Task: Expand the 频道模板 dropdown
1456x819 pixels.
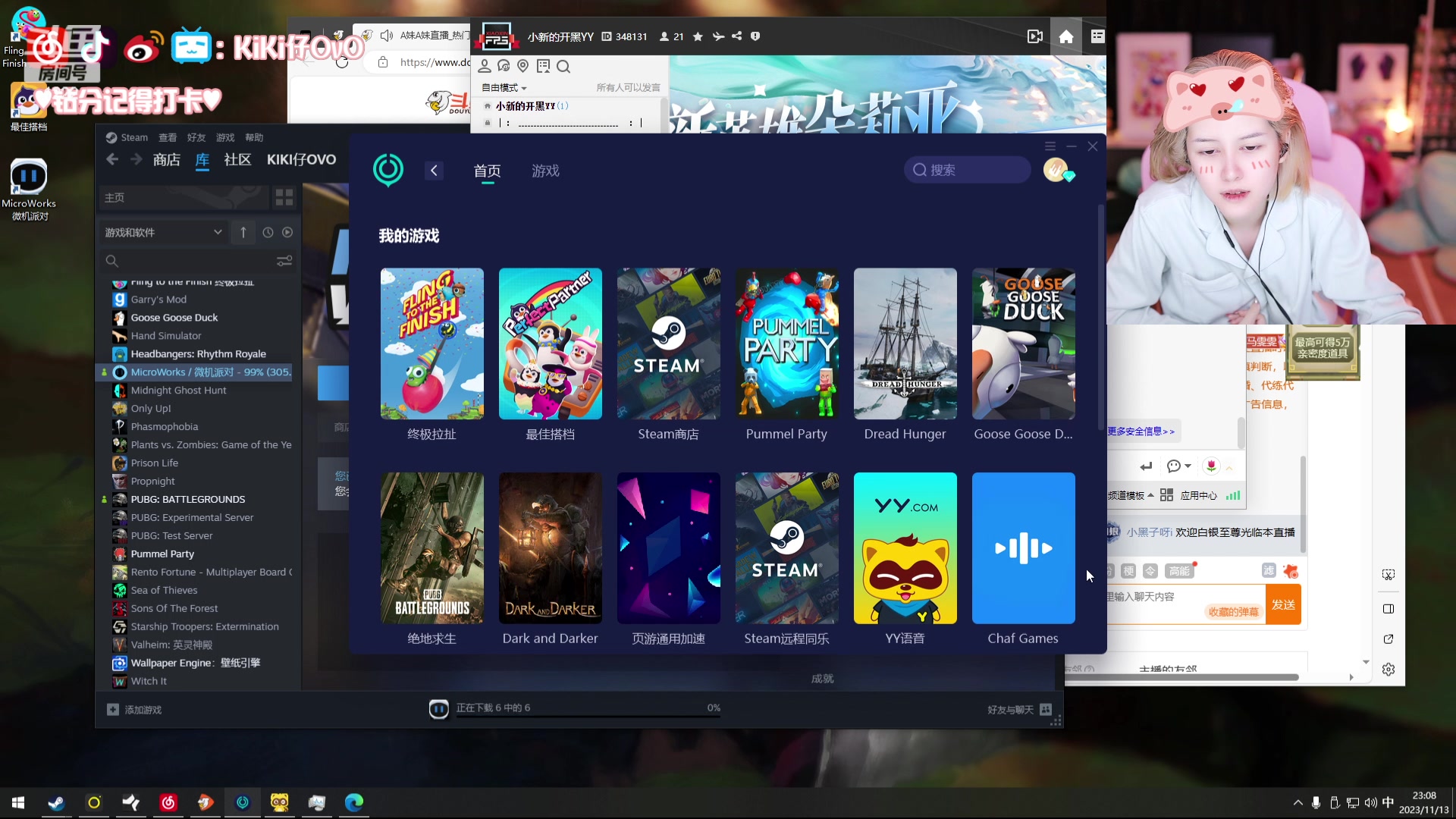Action: (x=1131, y=496)
